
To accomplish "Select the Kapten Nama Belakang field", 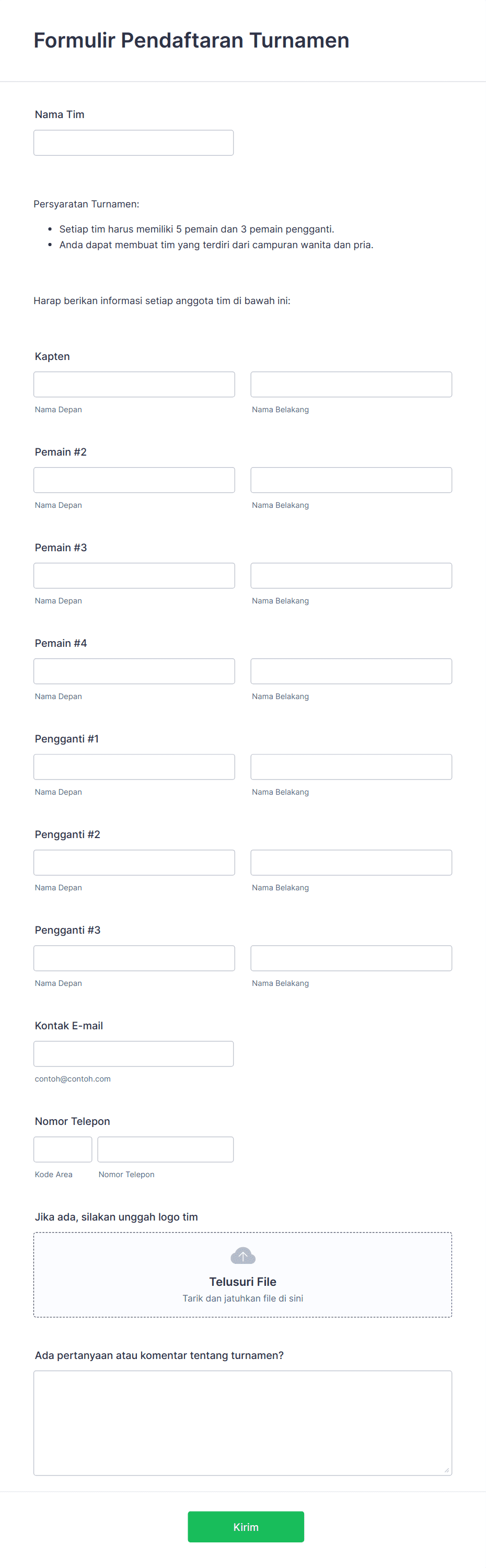I will coord(351,384).
